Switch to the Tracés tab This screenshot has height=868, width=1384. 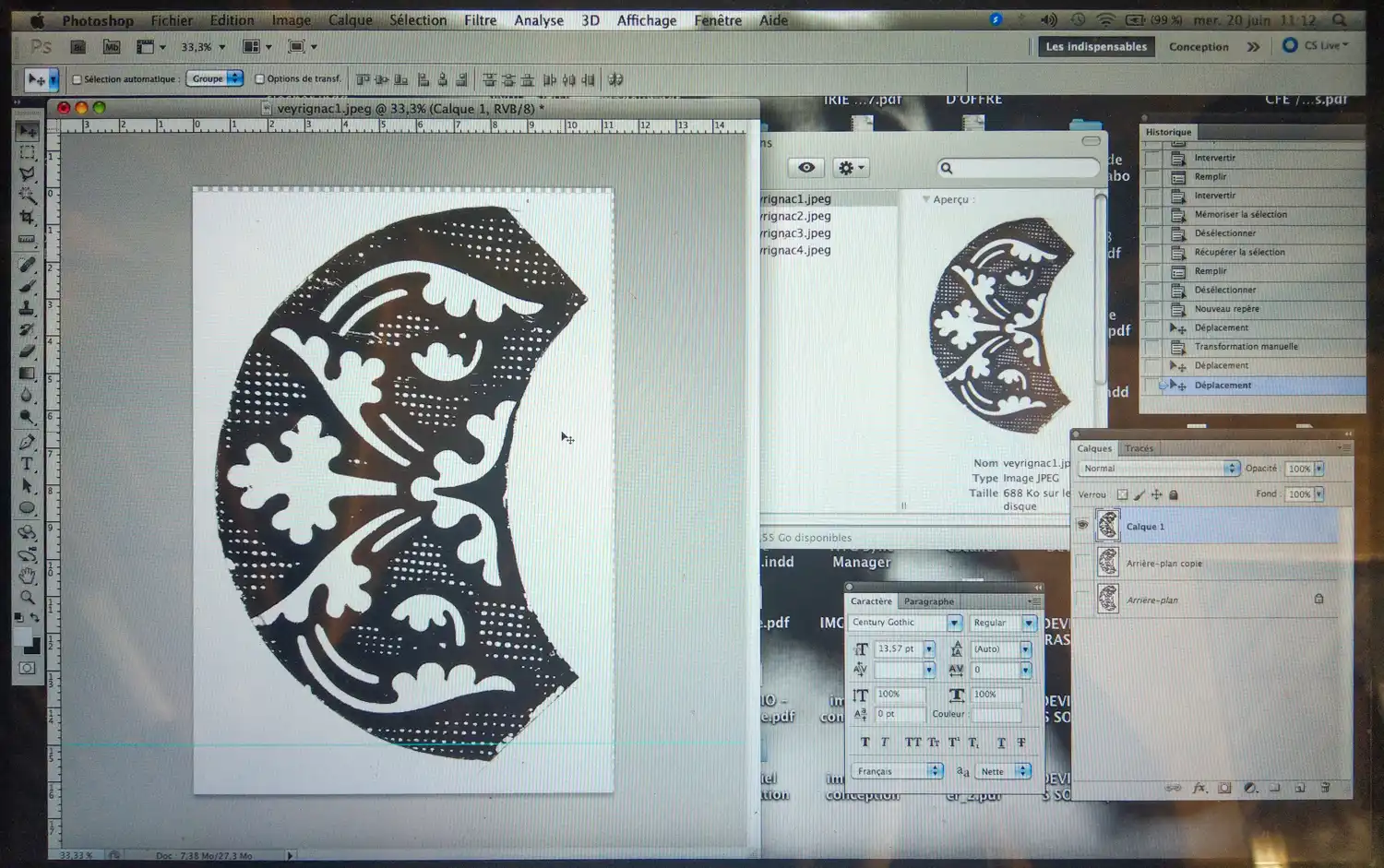pyautogui.click(x=1139, y=448)
